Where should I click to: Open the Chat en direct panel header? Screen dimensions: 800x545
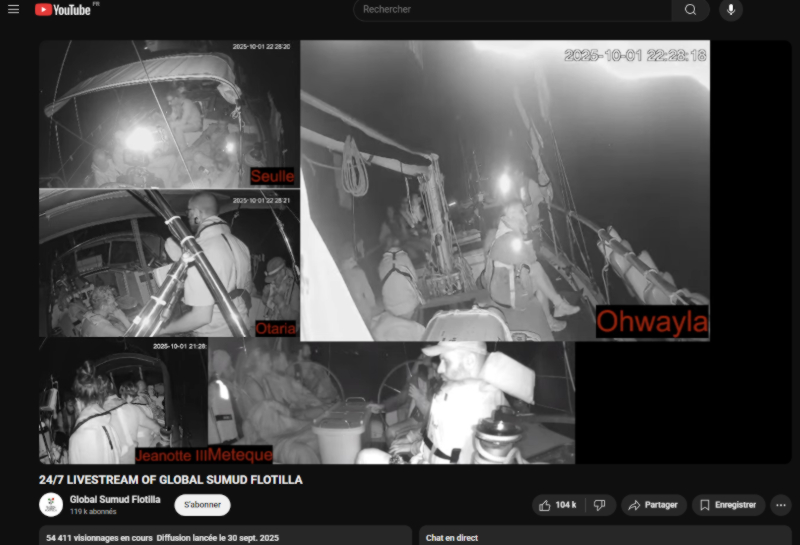(452, 538)
